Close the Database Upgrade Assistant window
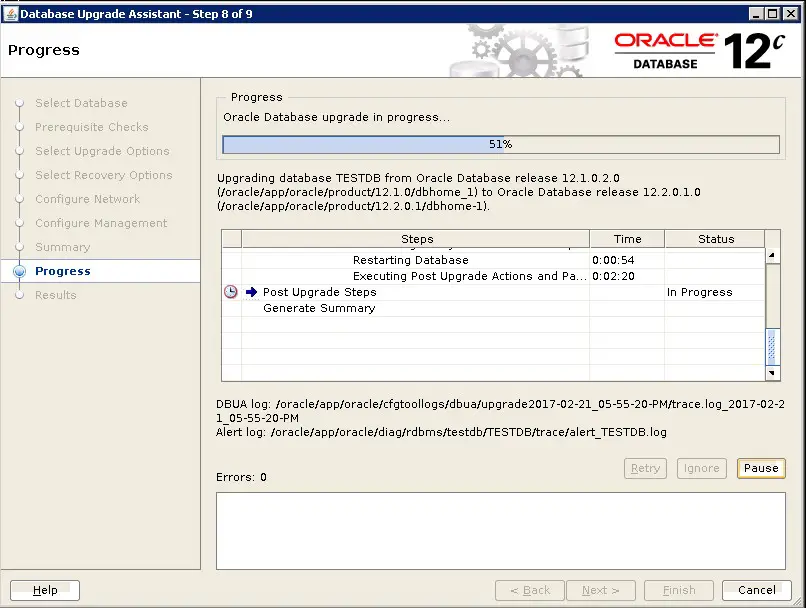806x608 pixels. pyautogui.click(x=791, y=14)
